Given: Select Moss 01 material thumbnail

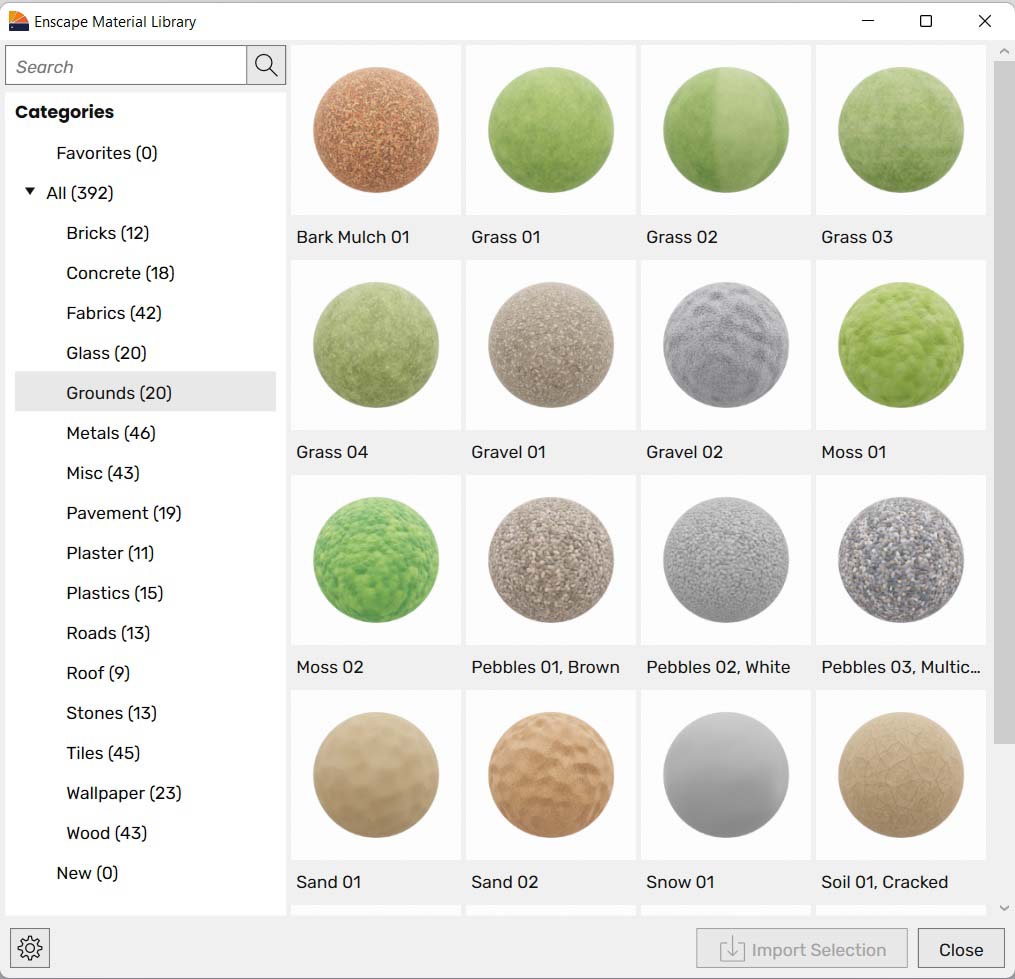Looking at the screenshot, I should (x=900, y=344).
